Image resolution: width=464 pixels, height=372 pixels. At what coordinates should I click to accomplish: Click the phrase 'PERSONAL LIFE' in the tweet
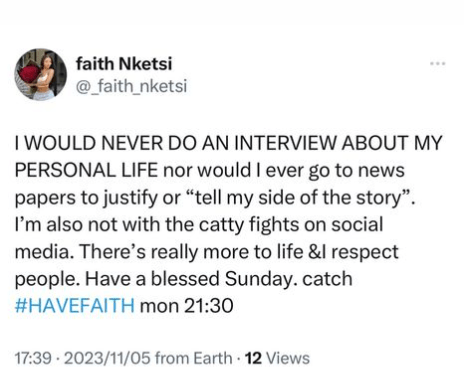[86, 170]
